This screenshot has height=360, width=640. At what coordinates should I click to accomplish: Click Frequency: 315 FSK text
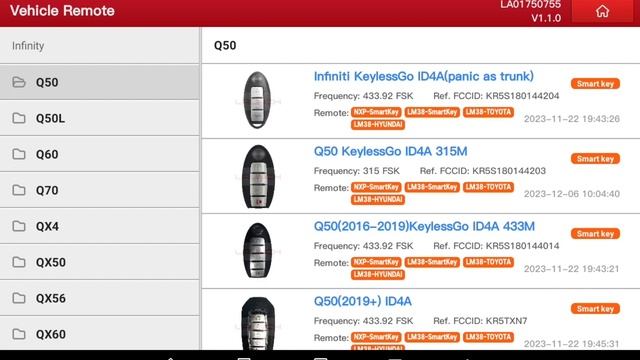(356, 171)
